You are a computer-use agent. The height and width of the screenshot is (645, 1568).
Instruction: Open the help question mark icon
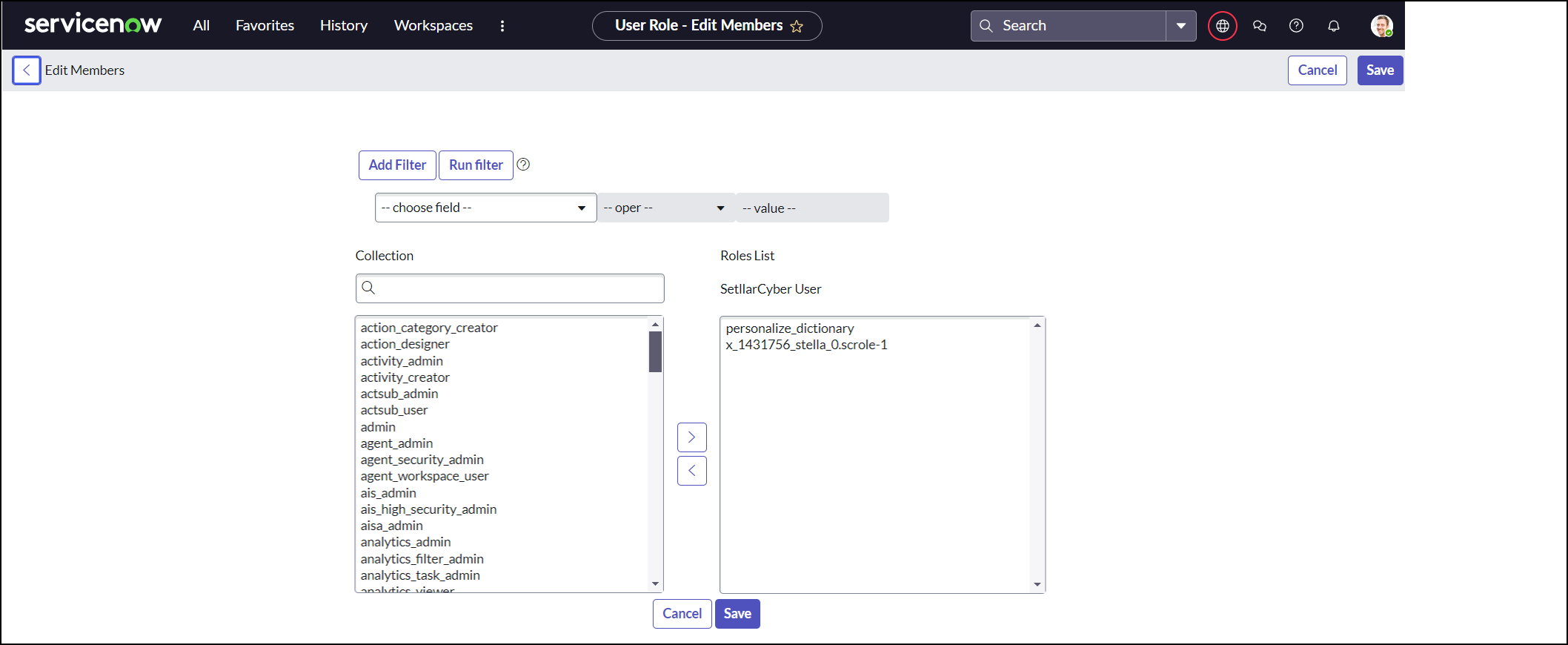(1296, 26)
